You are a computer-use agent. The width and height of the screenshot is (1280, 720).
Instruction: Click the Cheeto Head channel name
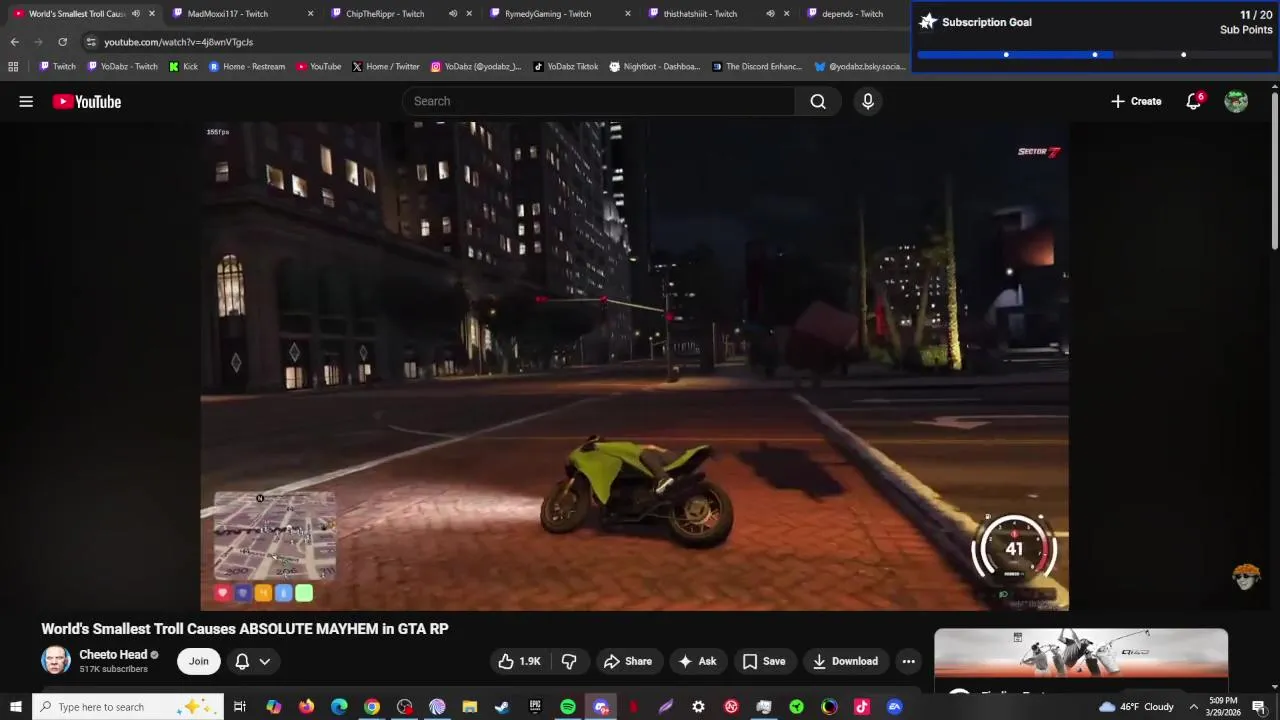[113, 654]
